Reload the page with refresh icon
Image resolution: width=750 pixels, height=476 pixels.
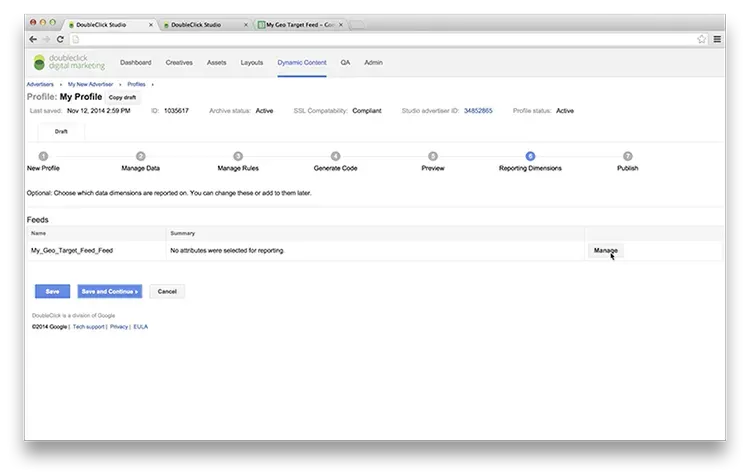pos(60,39)
